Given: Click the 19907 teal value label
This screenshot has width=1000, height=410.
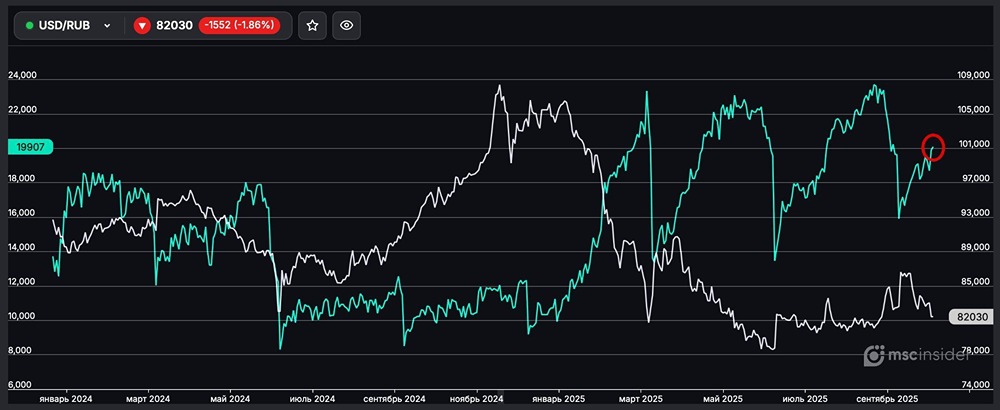Looking at the screenshot, I should pos(29,147).
